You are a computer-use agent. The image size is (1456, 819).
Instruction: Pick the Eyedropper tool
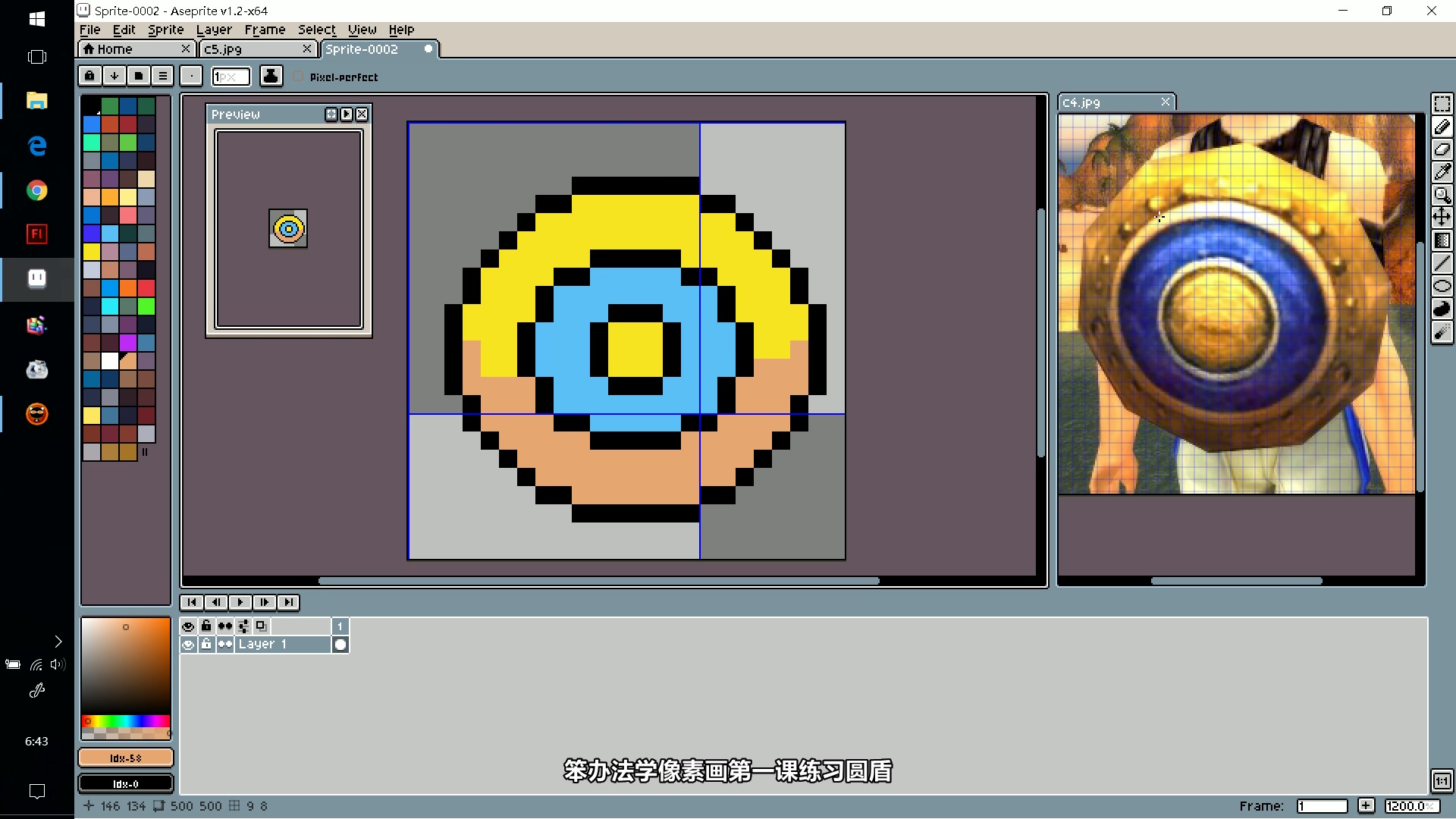[1442, 172]
